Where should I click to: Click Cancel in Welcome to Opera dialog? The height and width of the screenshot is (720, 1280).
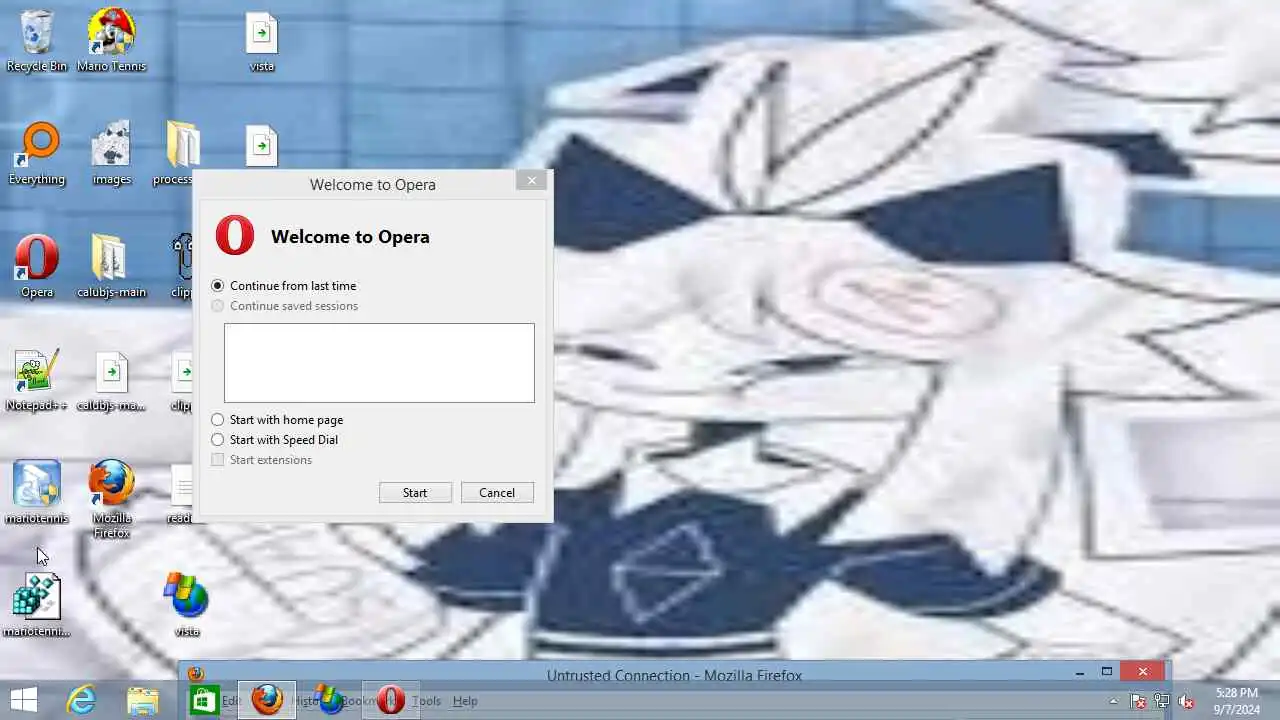(x=497, y=493)
